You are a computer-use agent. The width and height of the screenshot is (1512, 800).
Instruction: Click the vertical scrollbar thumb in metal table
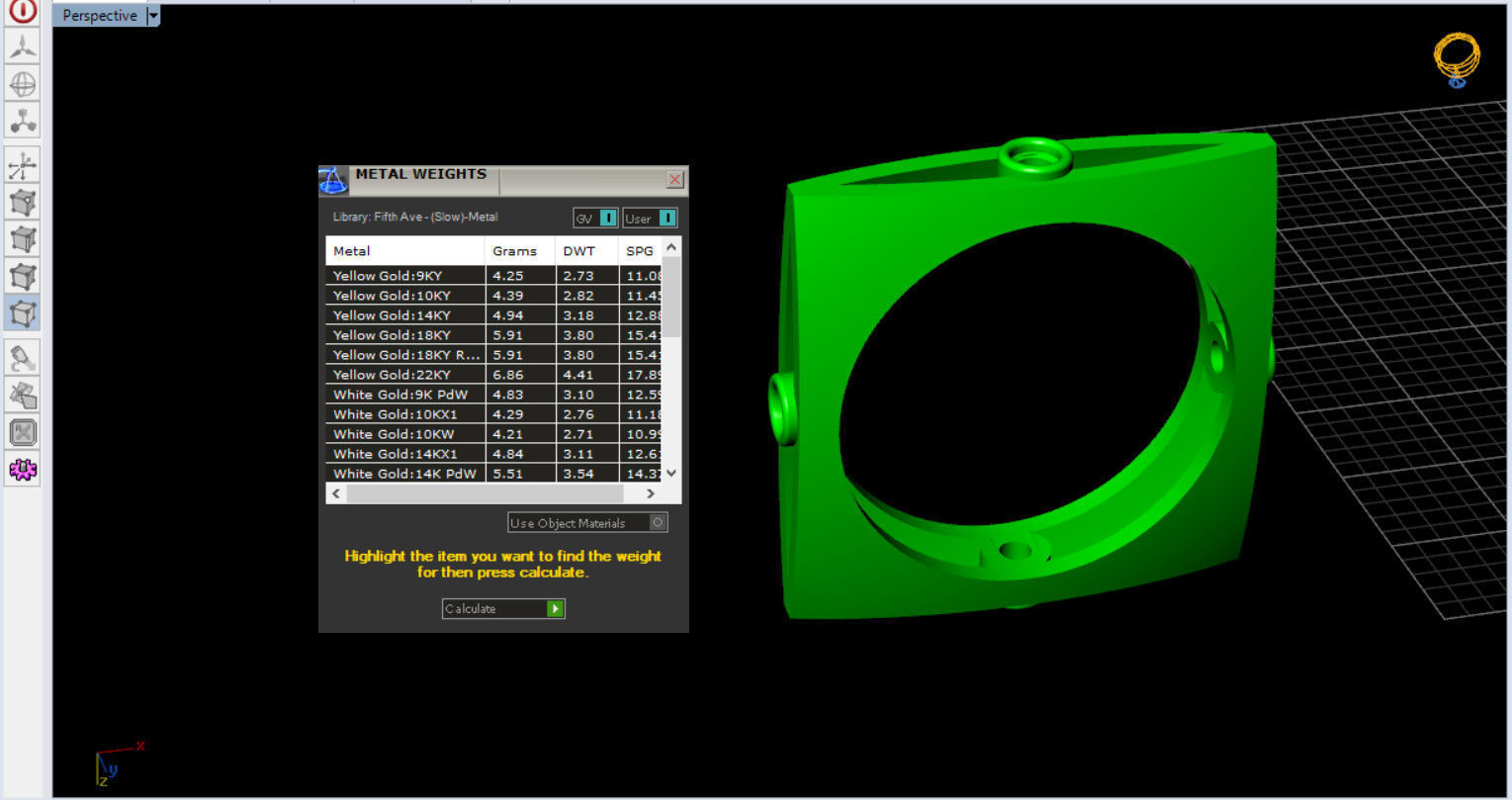coord(671,297)
